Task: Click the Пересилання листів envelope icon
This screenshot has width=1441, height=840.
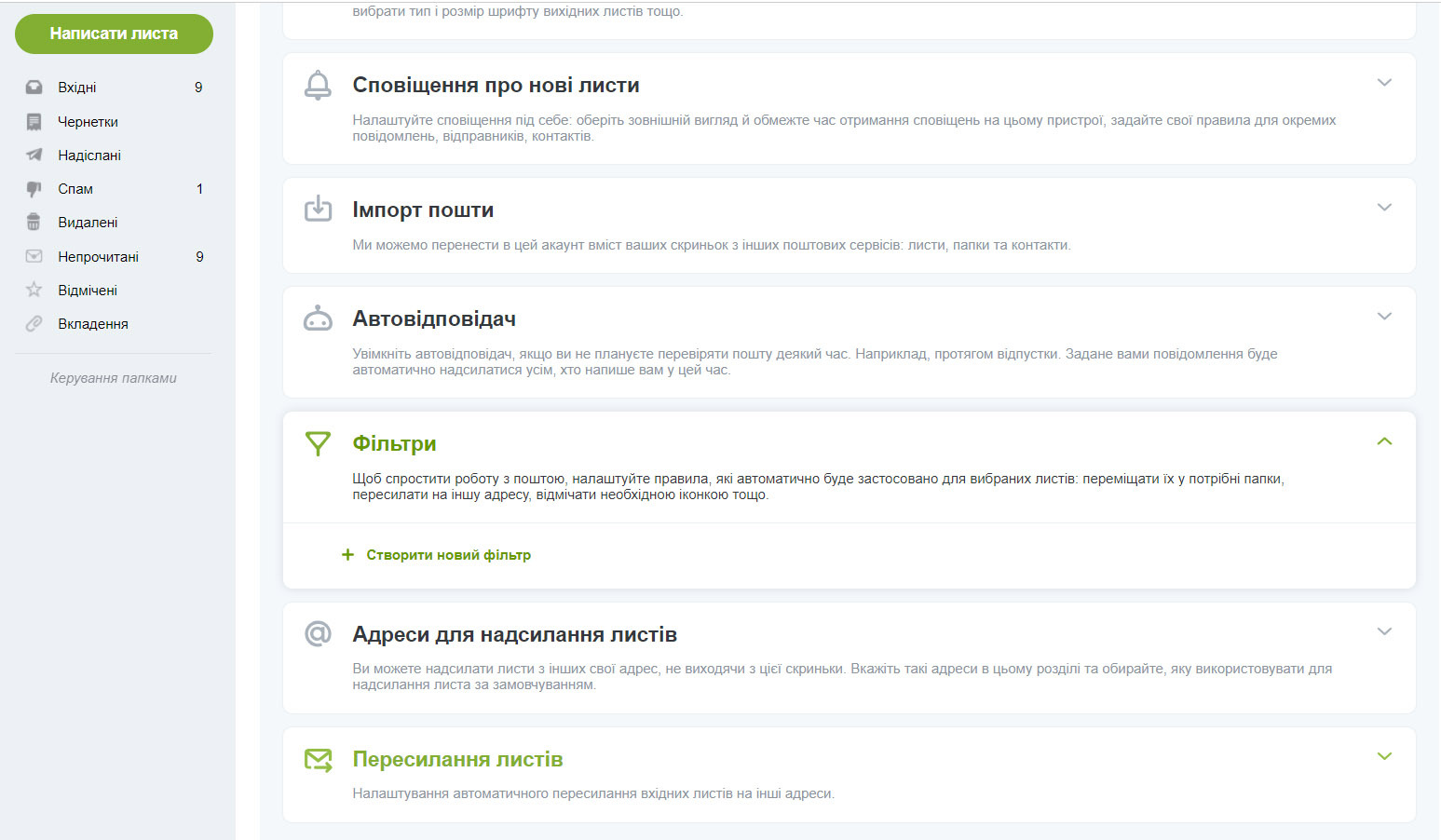Action: (318, 759)
